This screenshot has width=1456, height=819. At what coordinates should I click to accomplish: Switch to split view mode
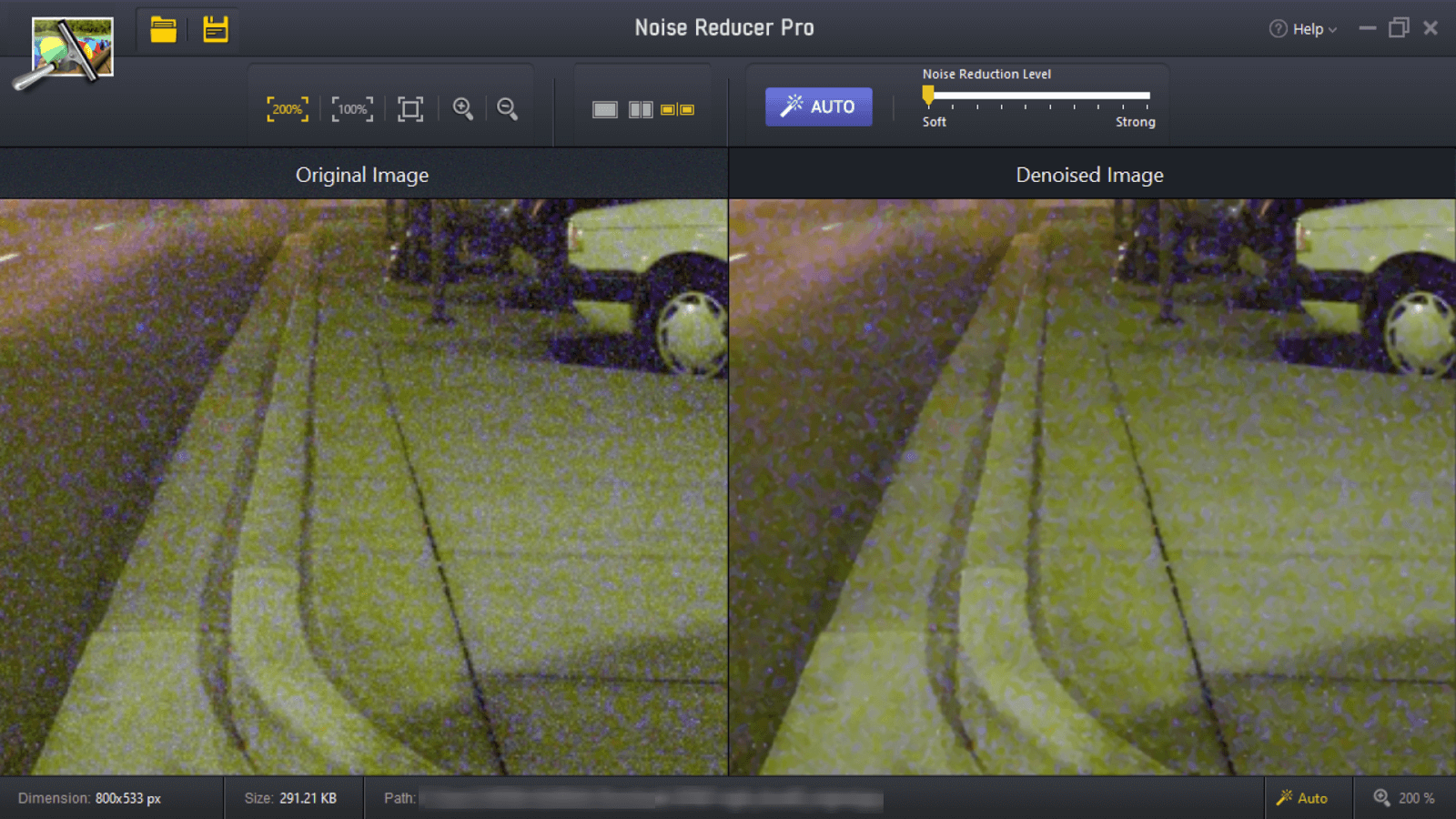[641, 110]
